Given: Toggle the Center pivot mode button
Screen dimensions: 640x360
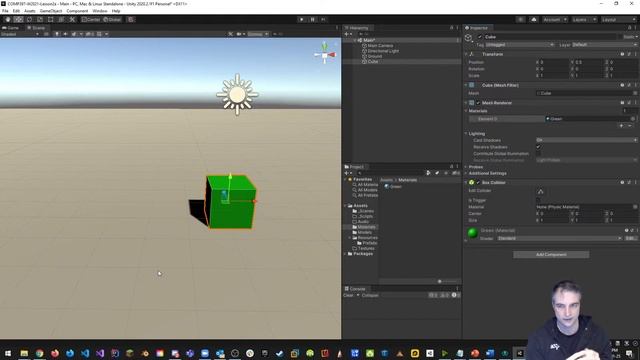Looking at the screenshot, I should coord(91,20).
